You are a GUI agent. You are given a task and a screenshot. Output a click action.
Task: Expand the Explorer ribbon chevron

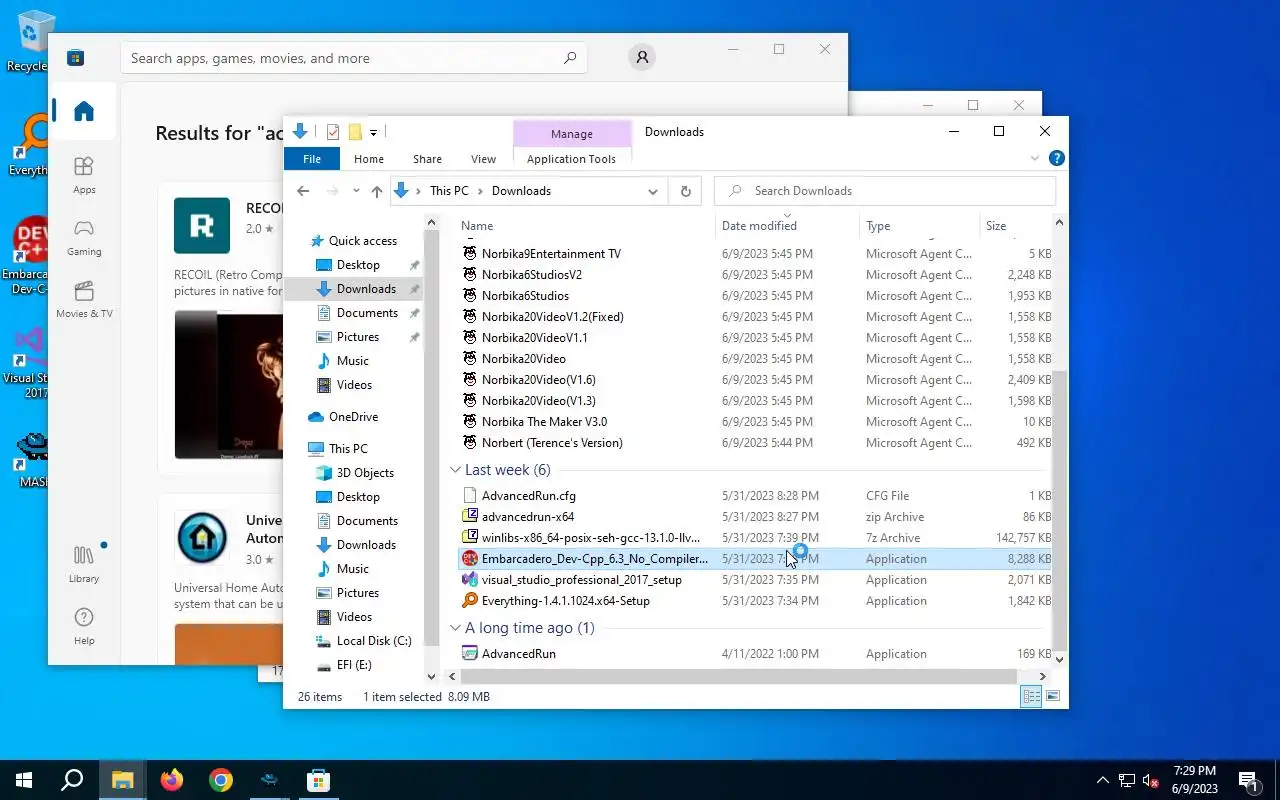[x=1035, y=158]
